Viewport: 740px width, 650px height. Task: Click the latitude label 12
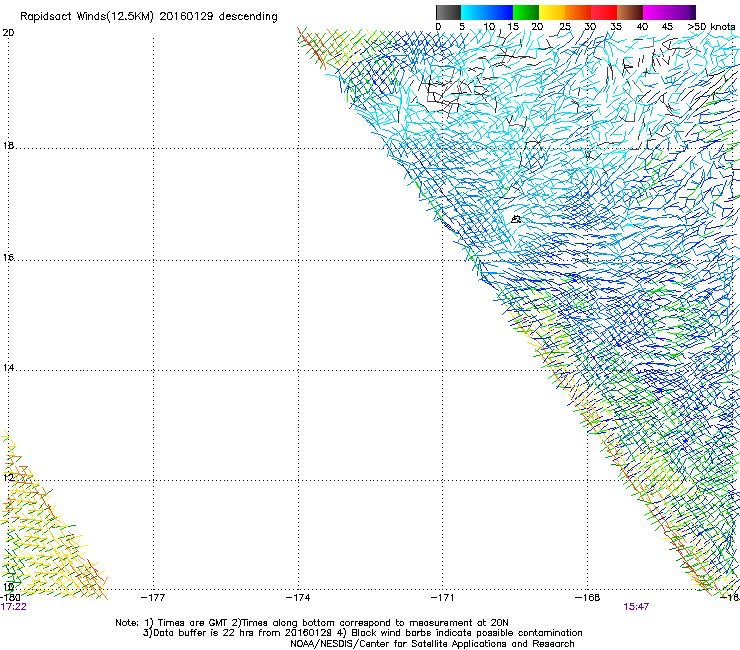[x=8, y=478]
